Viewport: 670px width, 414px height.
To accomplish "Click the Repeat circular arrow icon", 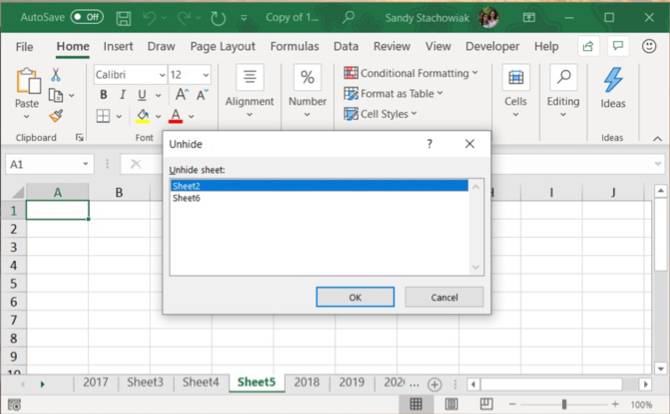I will (218, 18).
